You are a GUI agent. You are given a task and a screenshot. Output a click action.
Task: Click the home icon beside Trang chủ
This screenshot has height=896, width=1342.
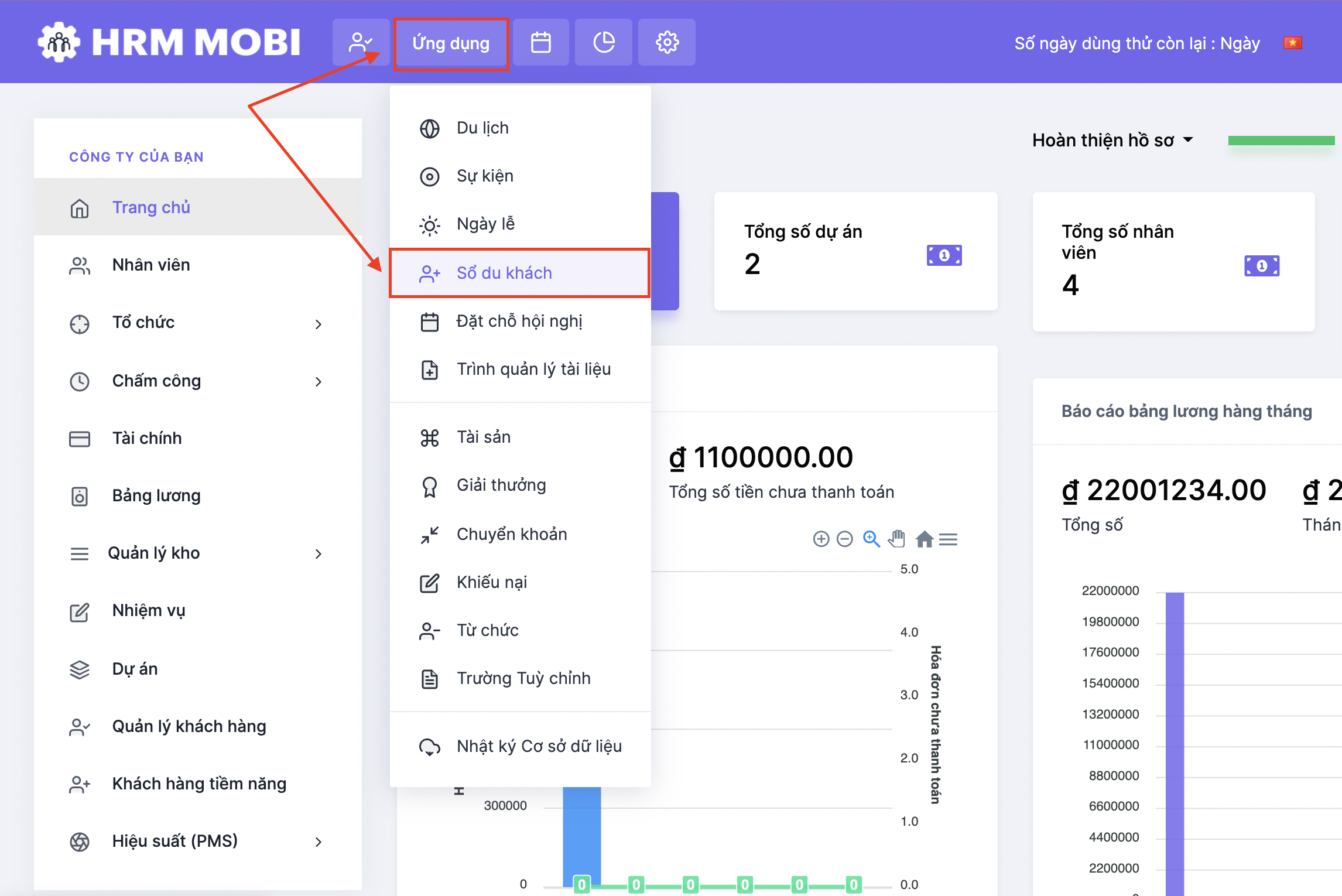[80, 208]
